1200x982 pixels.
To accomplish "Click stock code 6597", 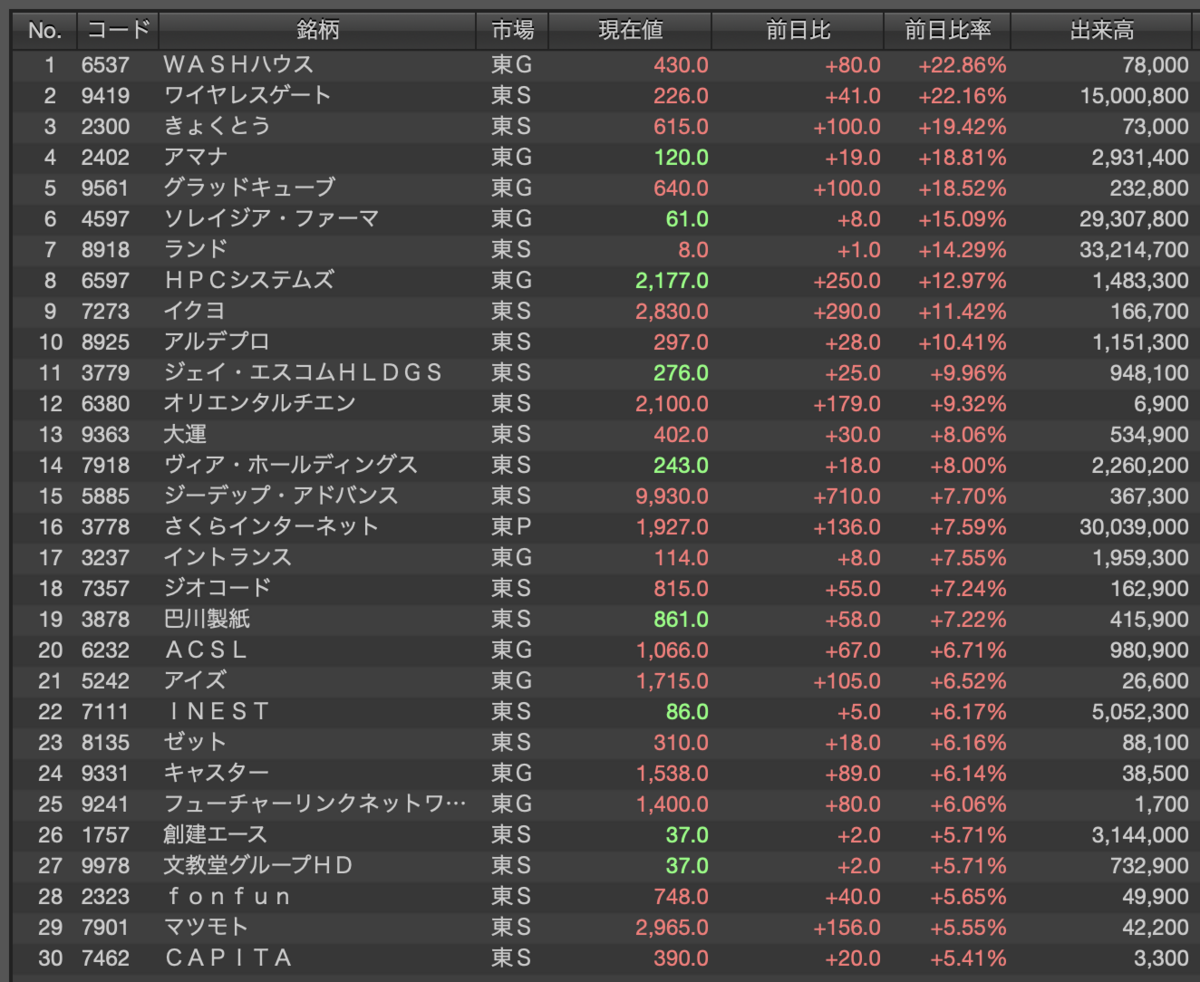I will click(x=106, y=280).
